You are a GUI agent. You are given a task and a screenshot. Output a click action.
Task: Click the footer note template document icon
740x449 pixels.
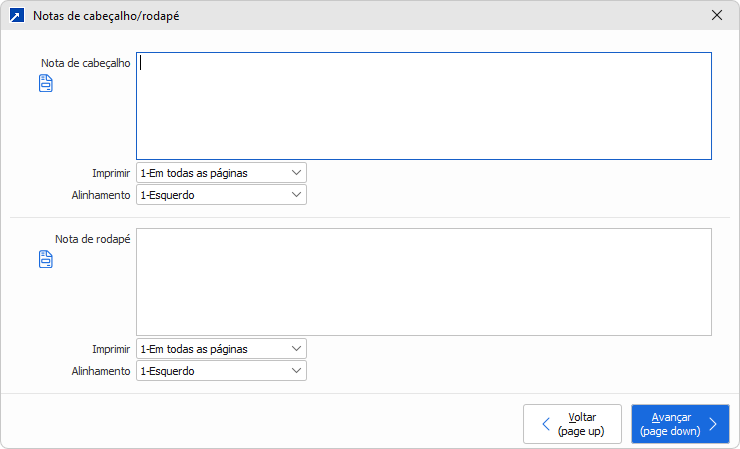coord(45,260)
